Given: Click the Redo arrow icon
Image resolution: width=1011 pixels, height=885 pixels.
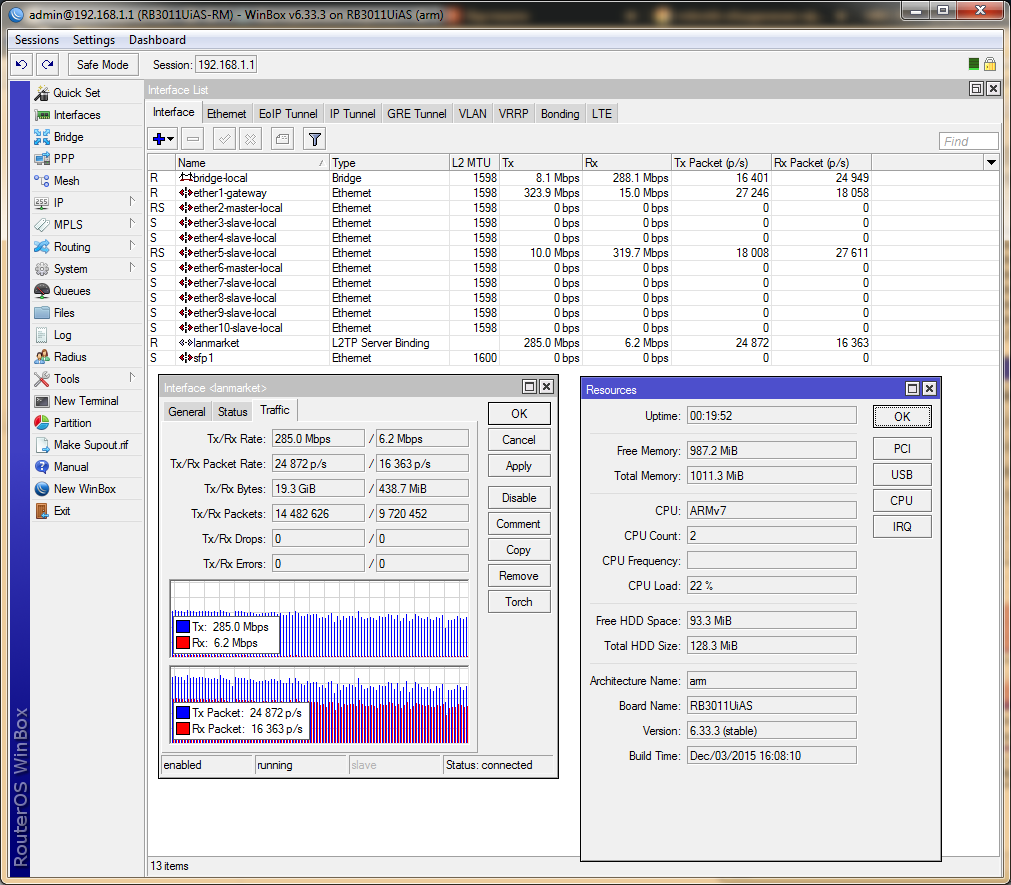Looking at the screenshot, I should point(47,64).
